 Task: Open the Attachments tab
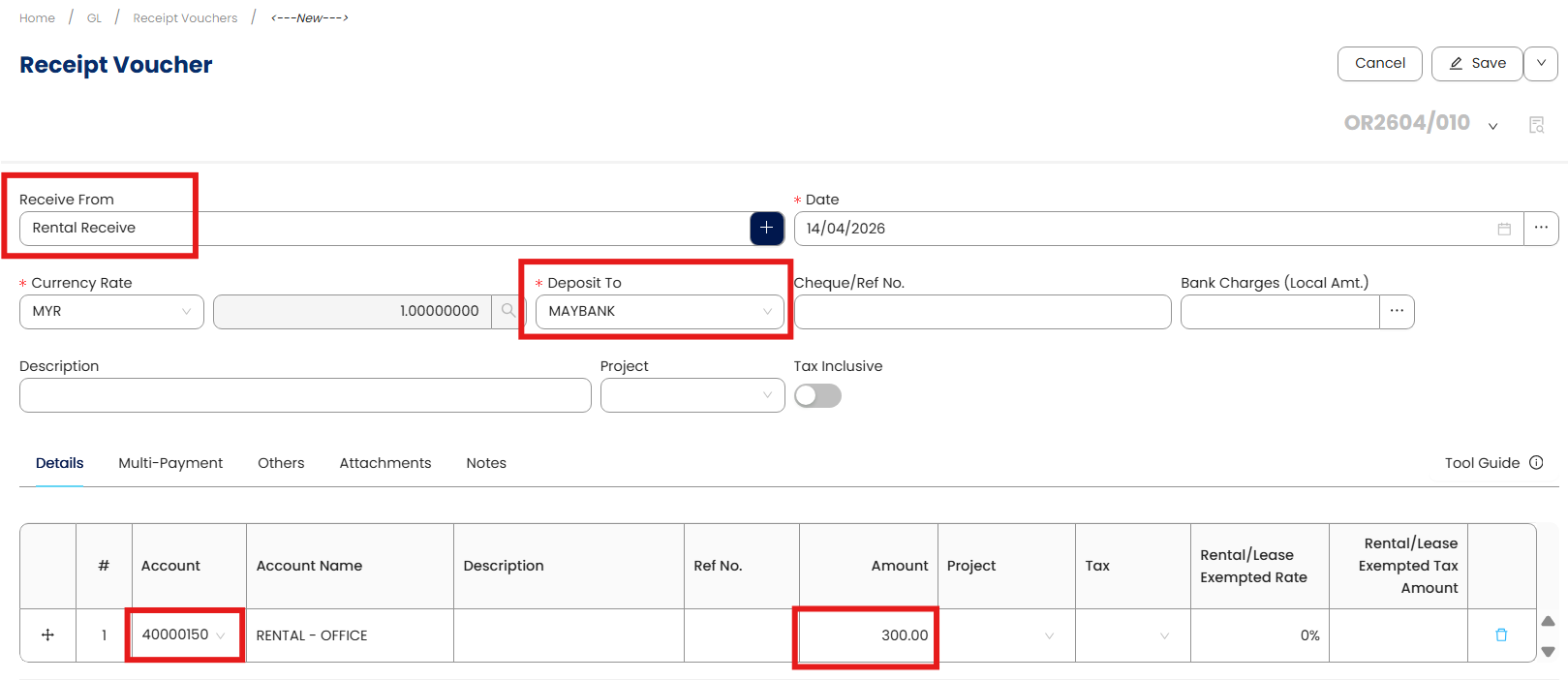(x=384, y=463)
